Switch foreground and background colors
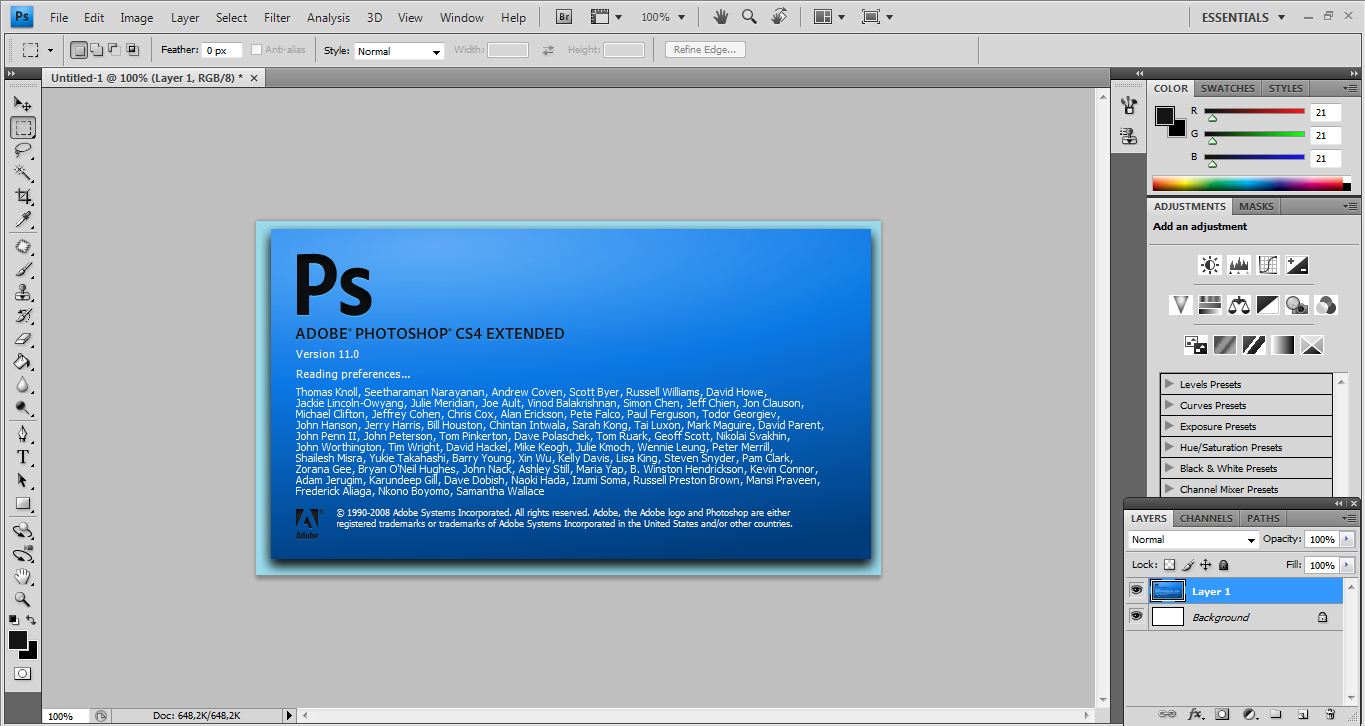The height and width of the screenshot is (726, 1365). click(x=31, y=620)
